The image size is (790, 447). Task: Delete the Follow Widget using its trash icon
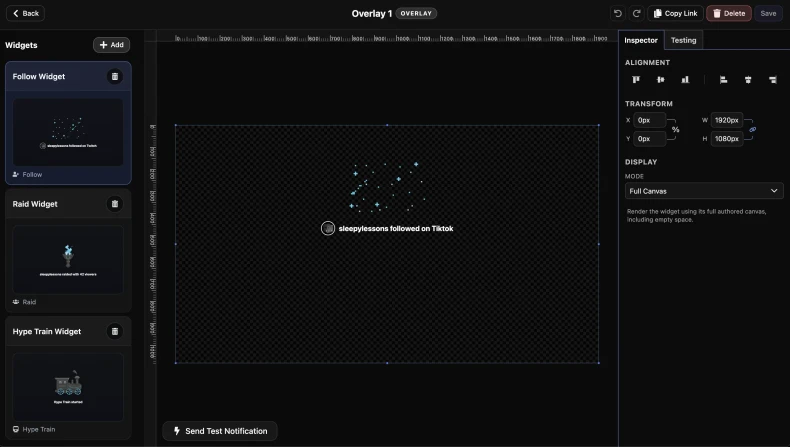coord(115,77)
